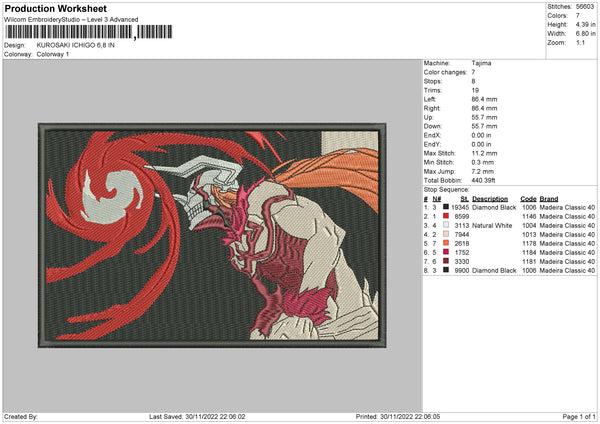Select the light pink swatch beside 7944
600x424 pixels.
click(446, 234)
